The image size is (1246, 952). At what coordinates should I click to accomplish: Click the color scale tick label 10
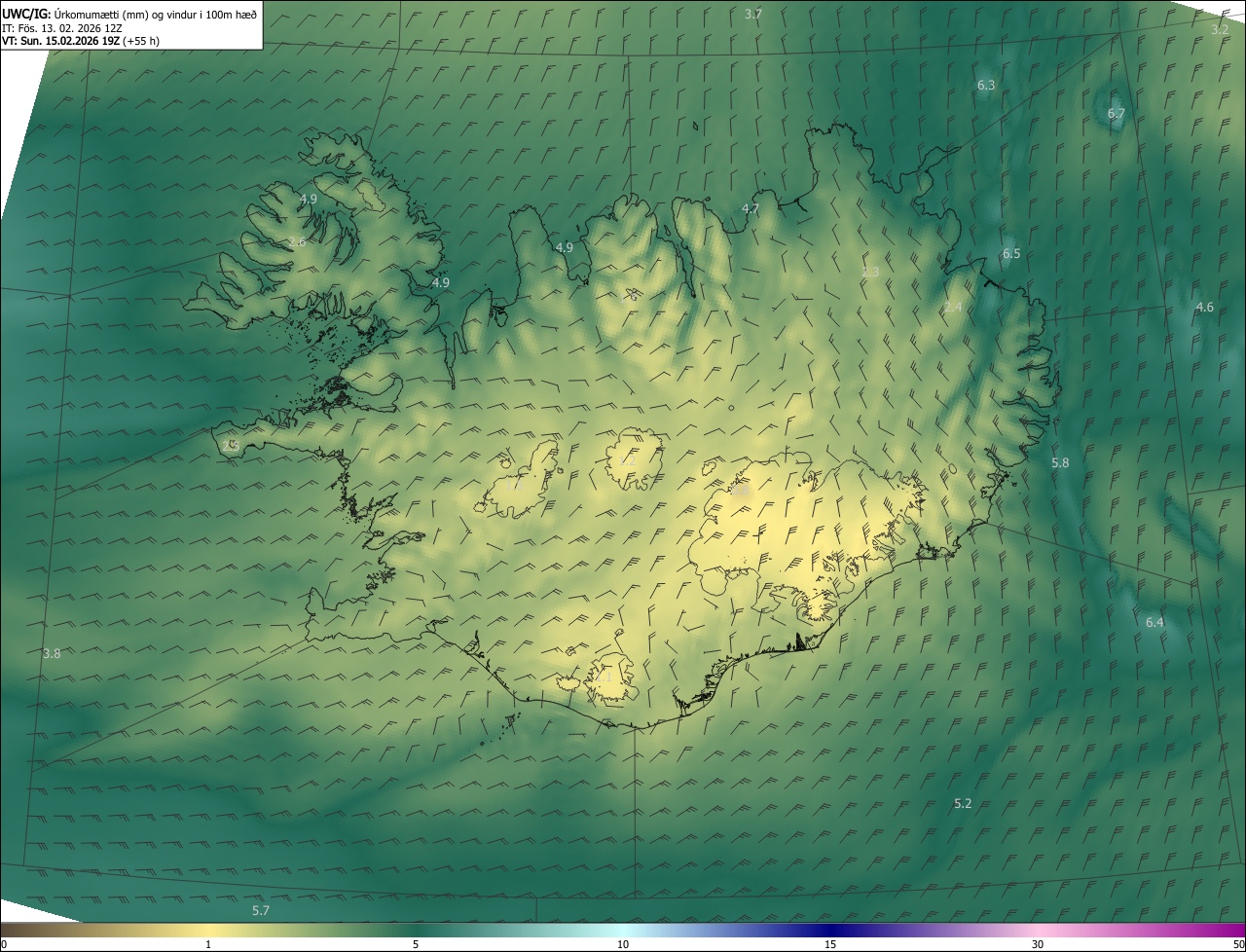coord(623,944)
